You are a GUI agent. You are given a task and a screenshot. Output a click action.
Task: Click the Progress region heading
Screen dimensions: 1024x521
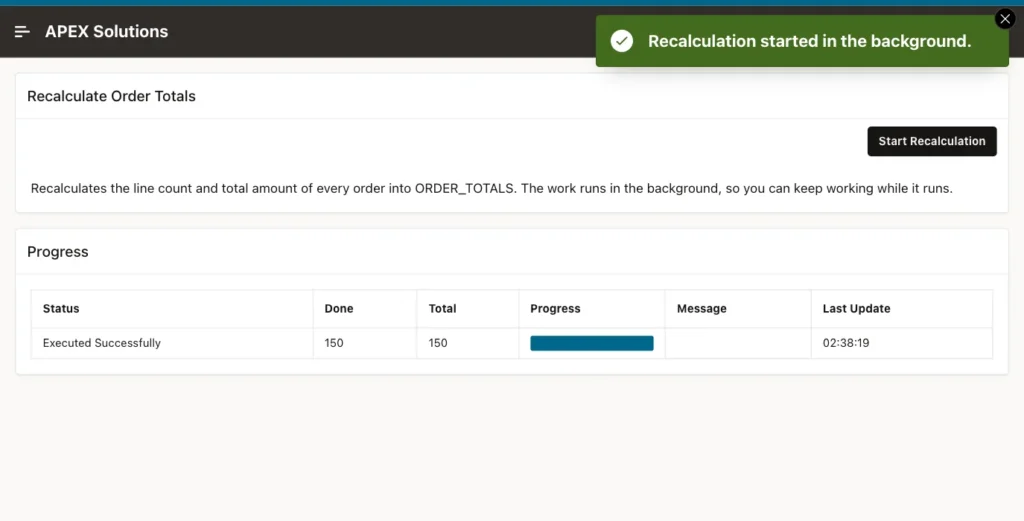57,252
